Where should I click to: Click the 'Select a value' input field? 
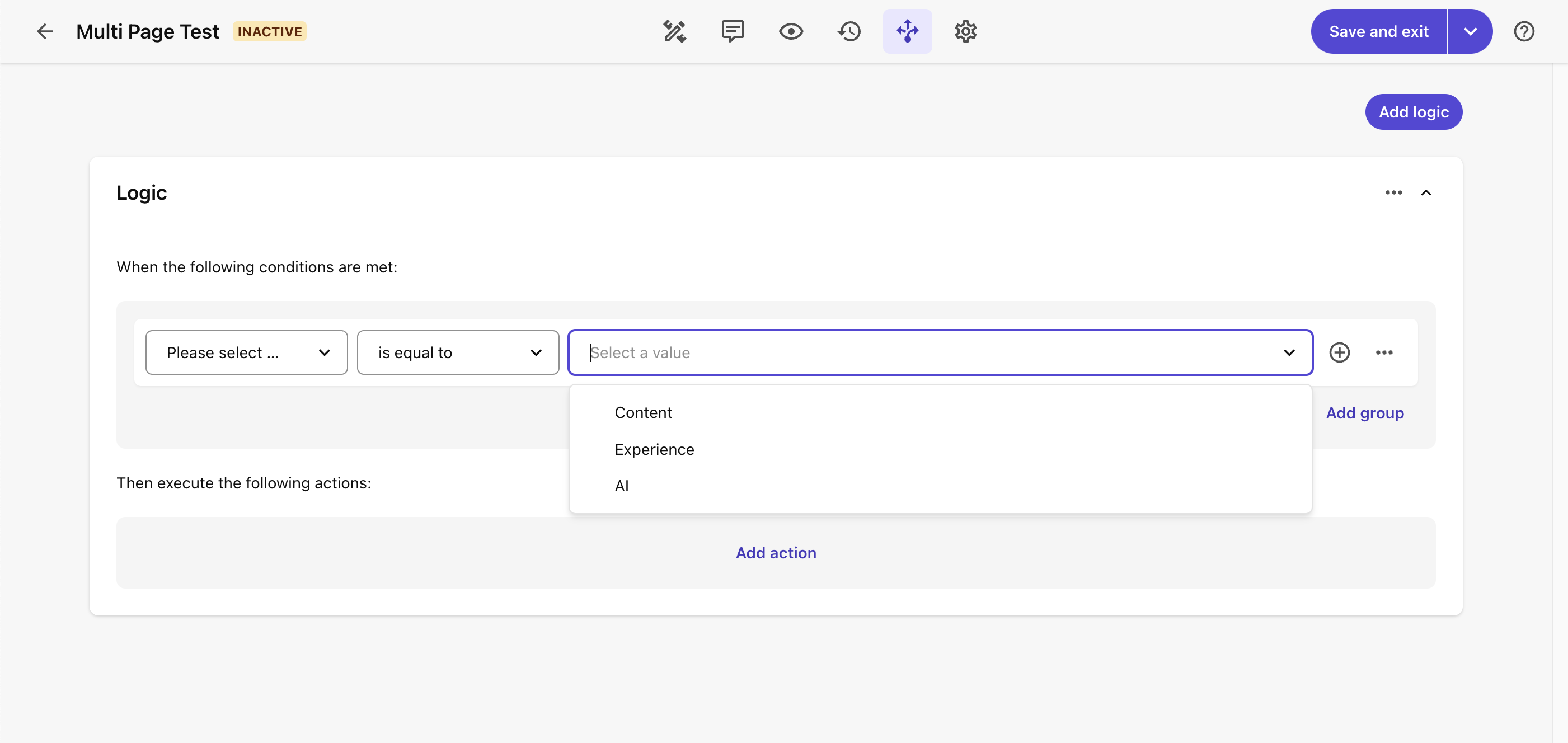[940, 352]
